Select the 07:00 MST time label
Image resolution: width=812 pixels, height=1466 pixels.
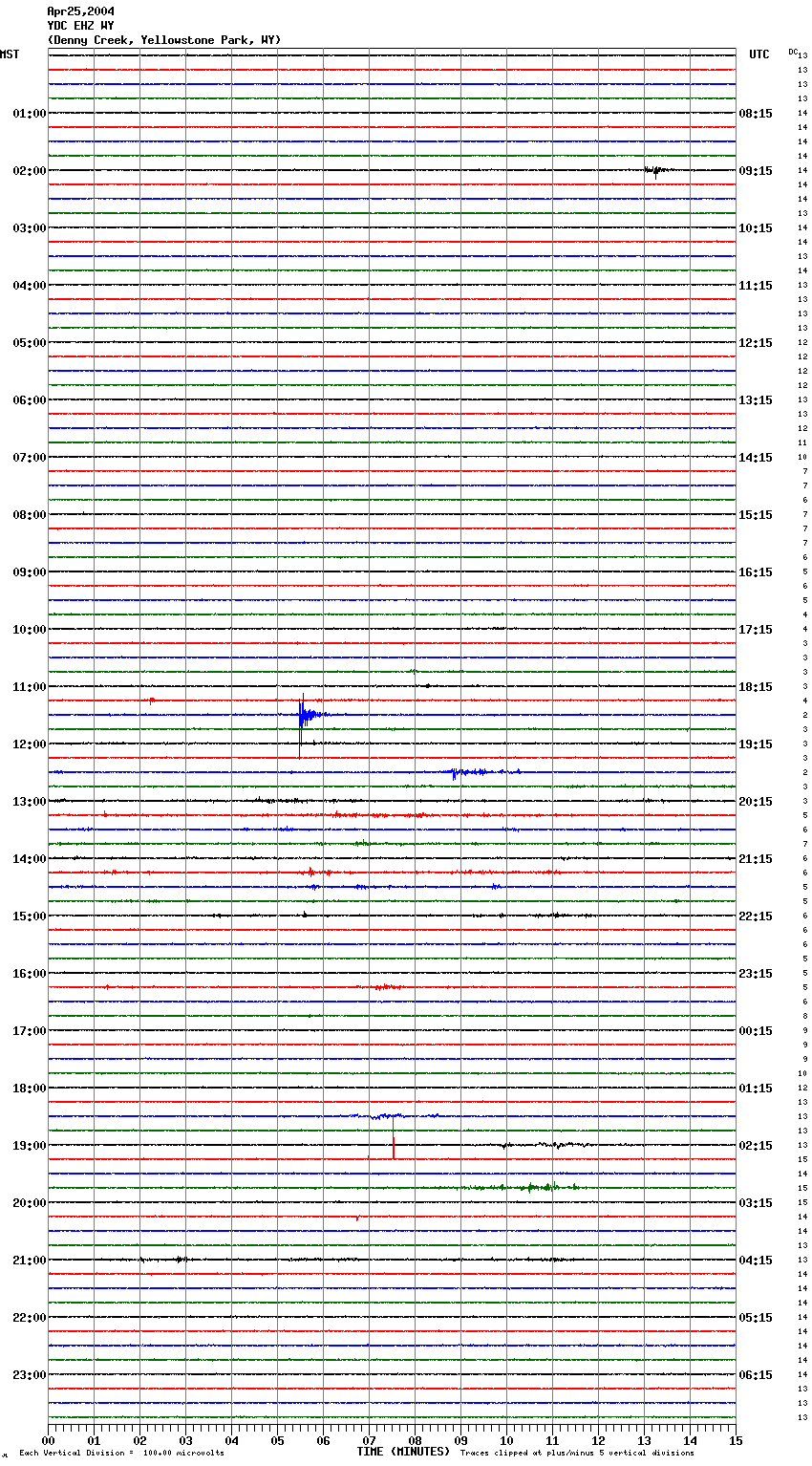(30, 458)
